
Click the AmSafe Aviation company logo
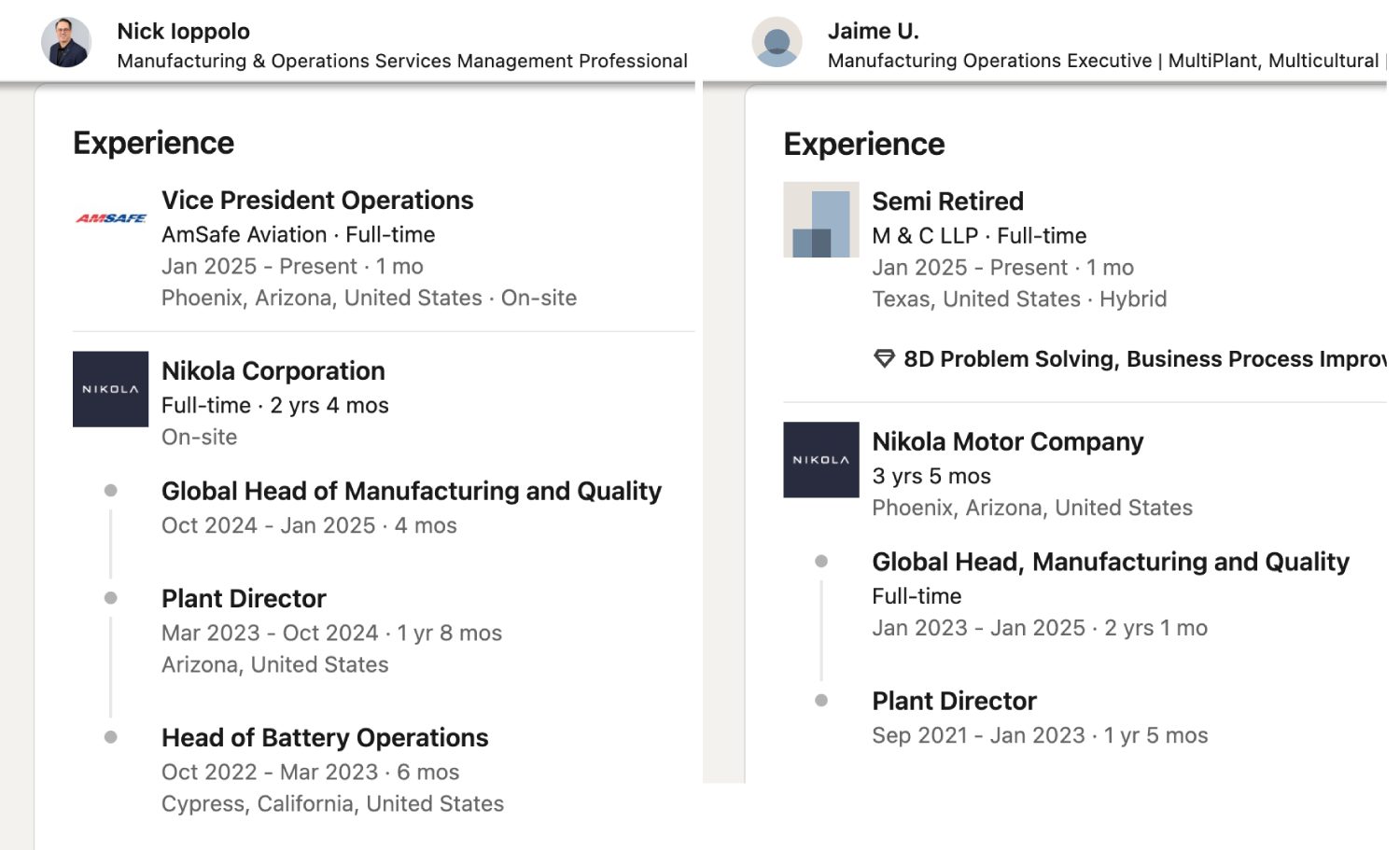pos(111,218)
